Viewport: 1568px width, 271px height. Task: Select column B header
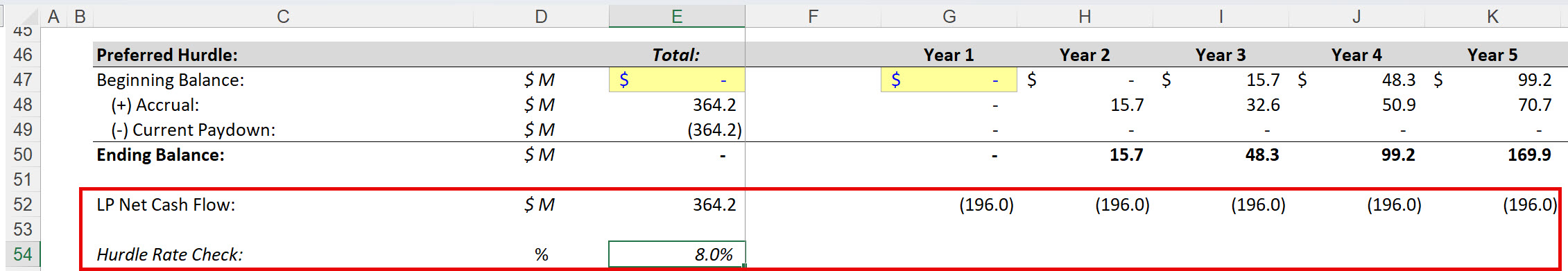[x=80, y=17]
